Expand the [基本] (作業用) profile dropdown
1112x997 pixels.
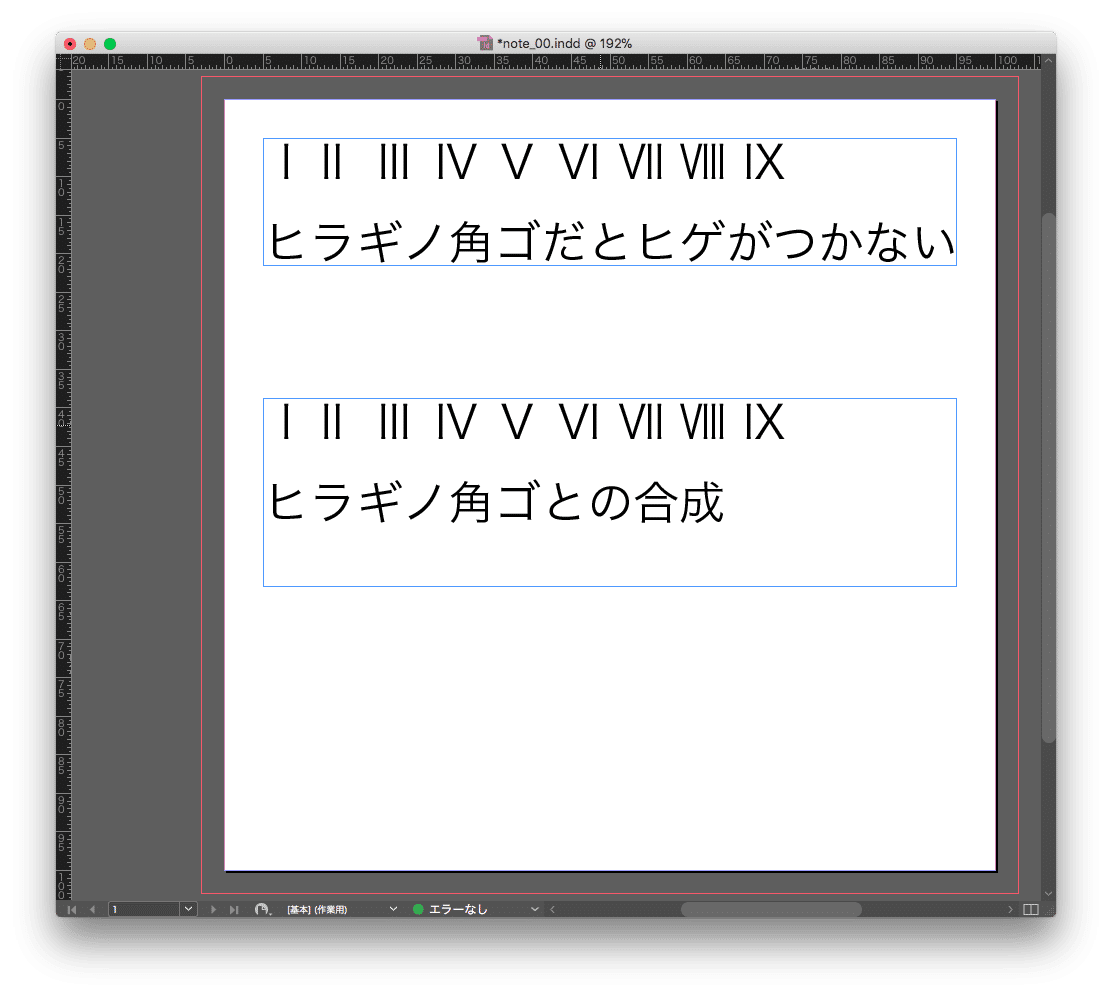(393, 909)
